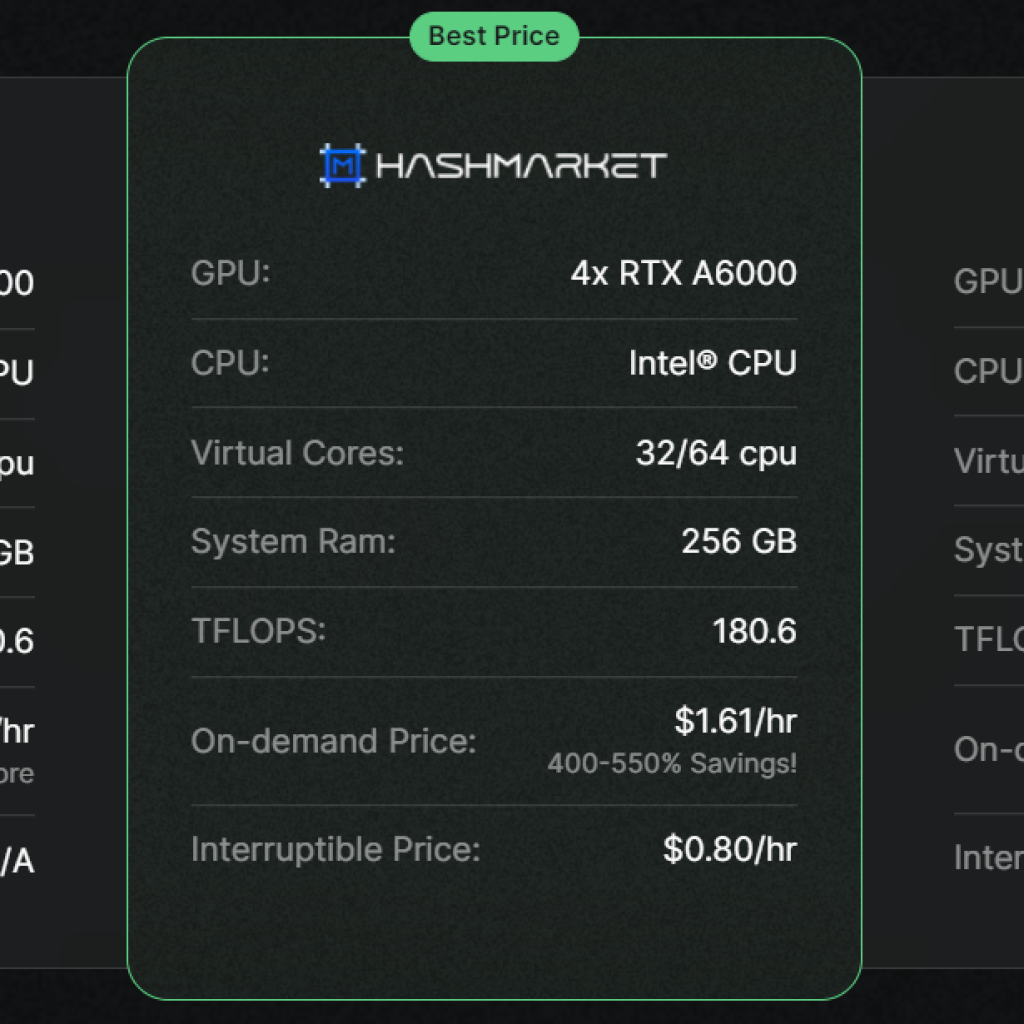Click the left card's N/A value
The height and width of the screenshot is (1024, 1024).
[x=17, y=861]
